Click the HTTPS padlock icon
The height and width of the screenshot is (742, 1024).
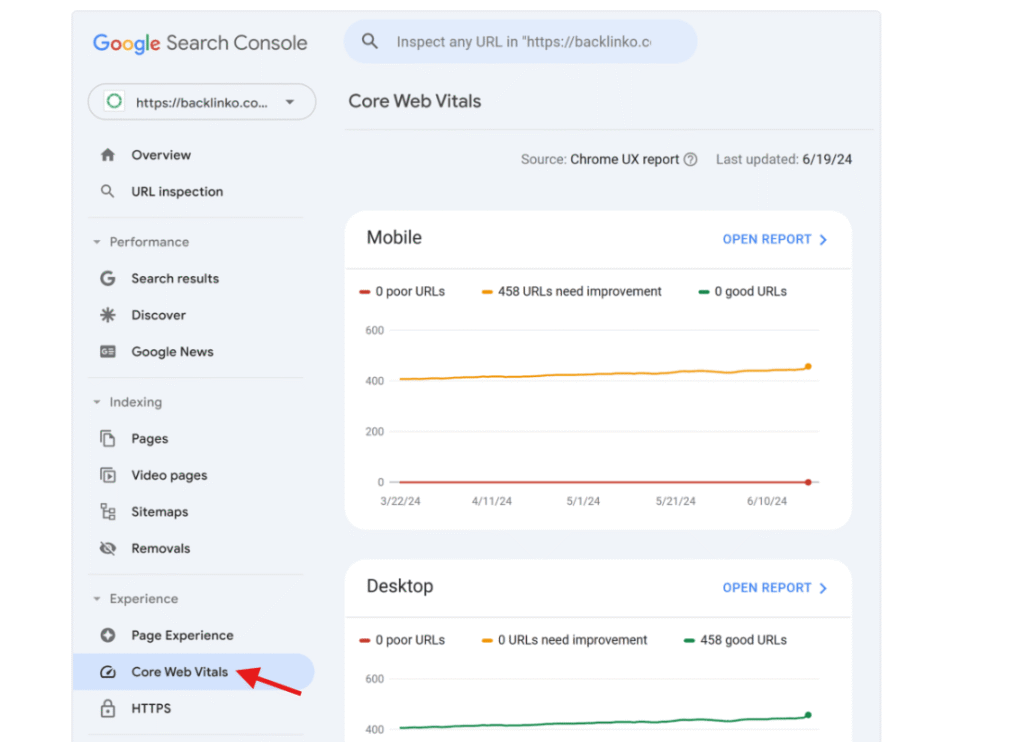tap(107, 708)
